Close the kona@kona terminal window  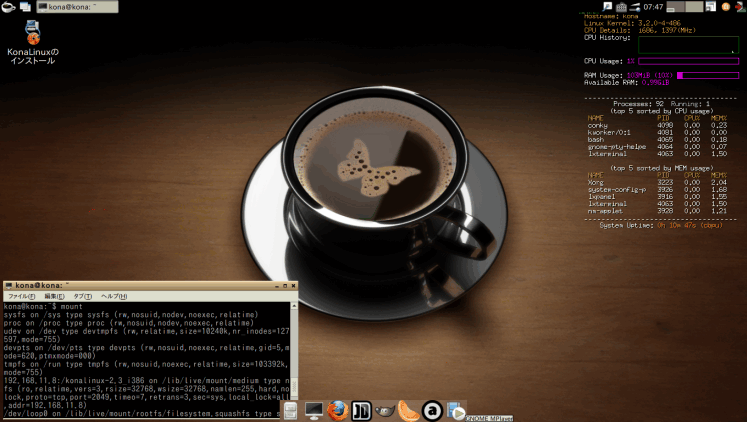click(x=293, y=286)
